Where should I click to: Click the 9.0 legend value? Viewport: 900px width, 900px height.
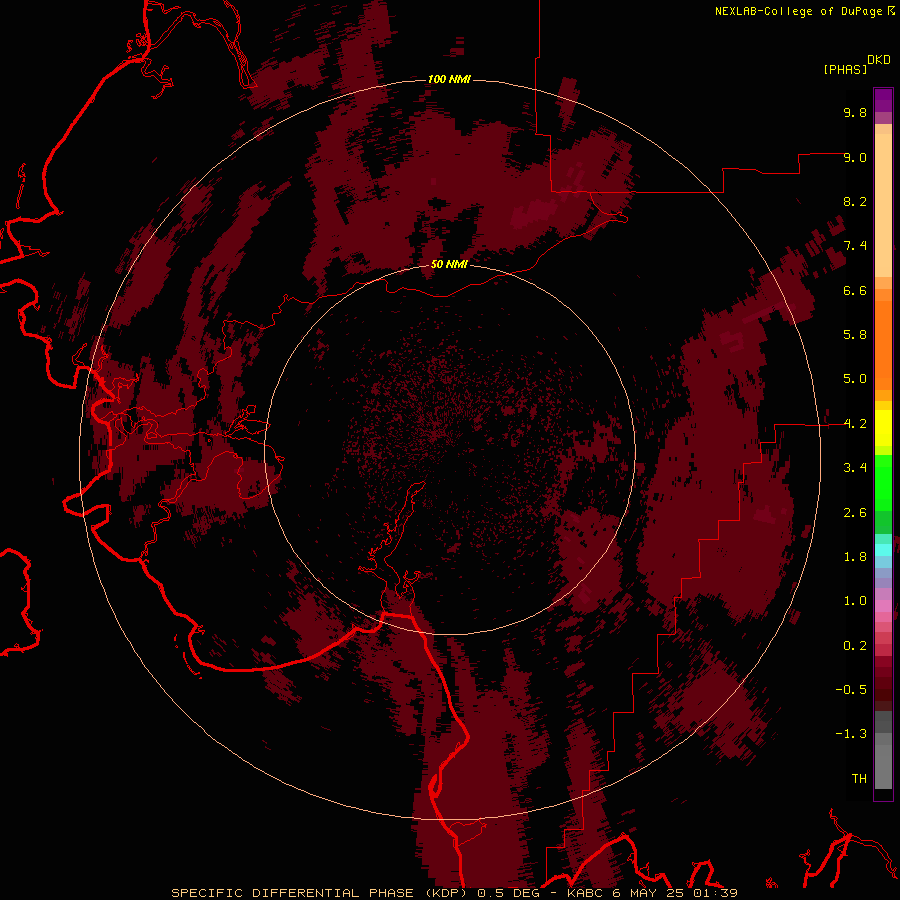855,157
